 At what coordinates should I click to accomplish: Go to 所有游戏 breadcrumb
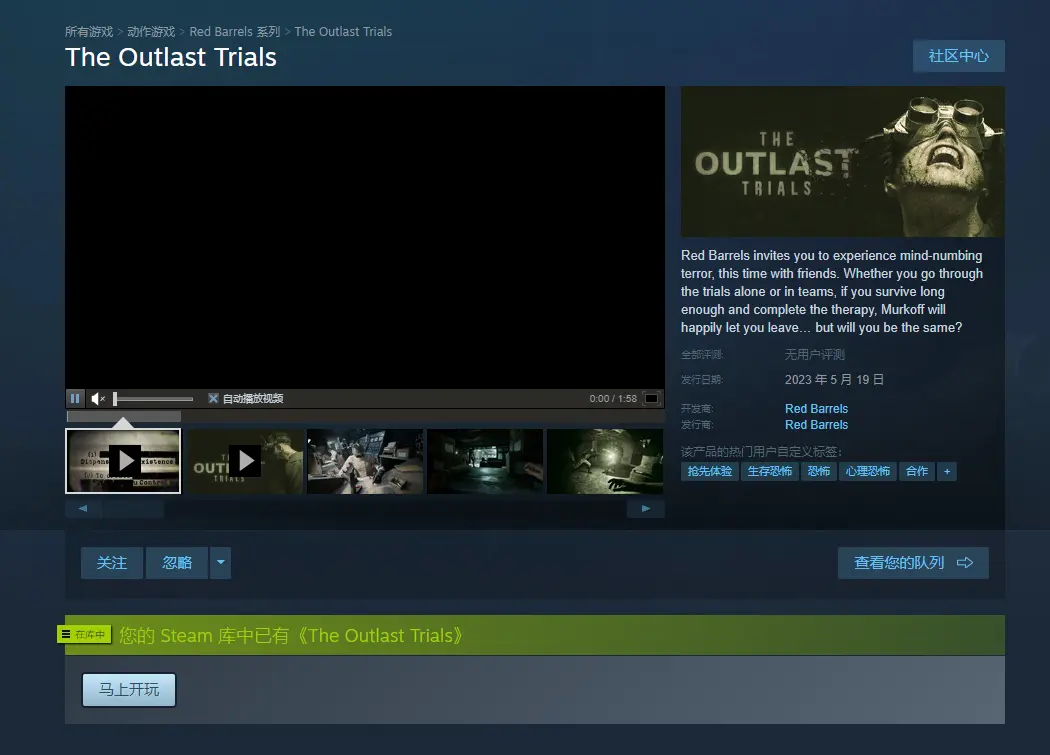click(x=89, y=31)
